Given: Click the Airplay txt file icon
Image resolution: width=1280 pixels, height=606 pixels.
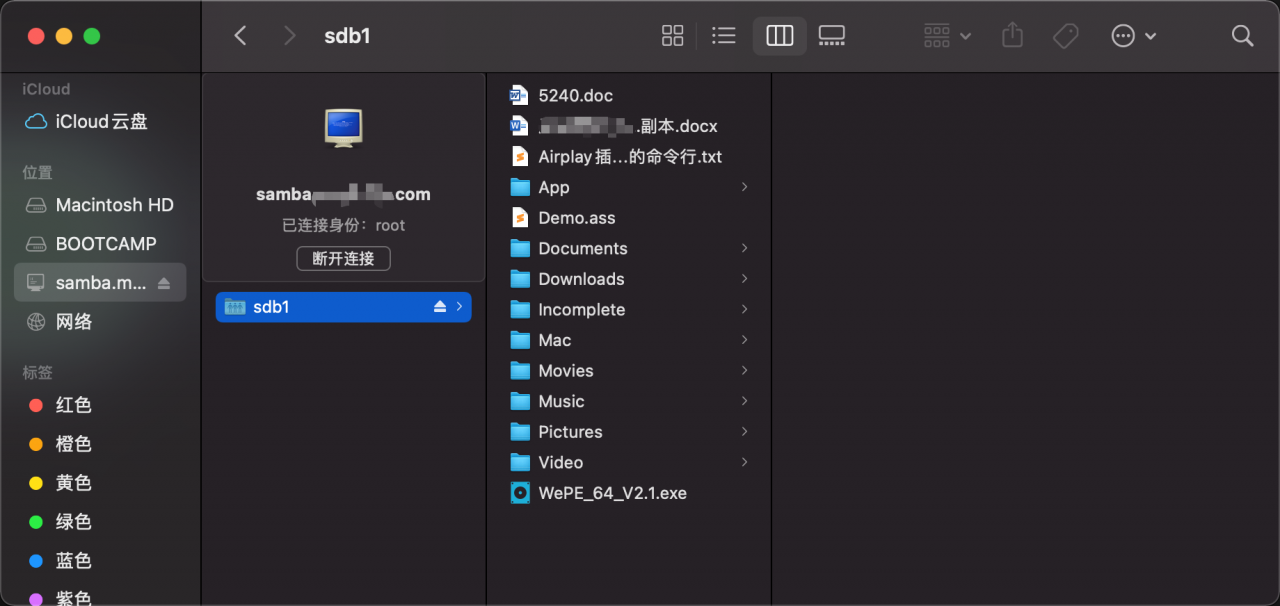Looking at the screenshot, I should [x=519, y=157].
